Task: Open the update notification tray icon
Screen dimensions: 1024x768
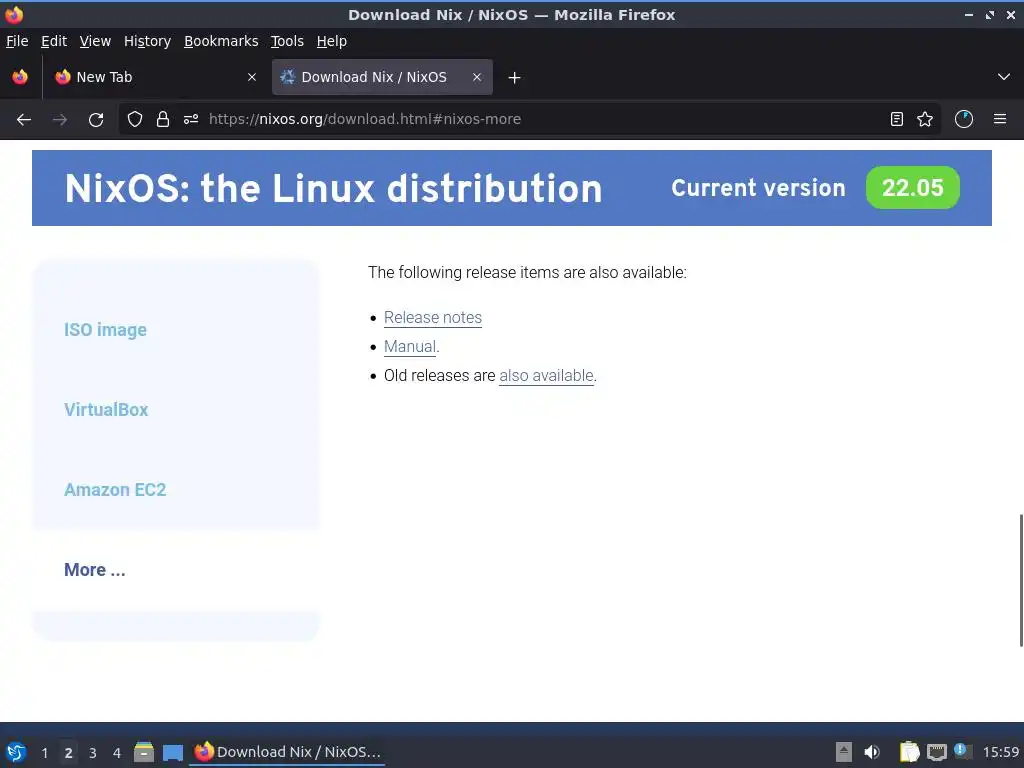Action: click(962, 750)
